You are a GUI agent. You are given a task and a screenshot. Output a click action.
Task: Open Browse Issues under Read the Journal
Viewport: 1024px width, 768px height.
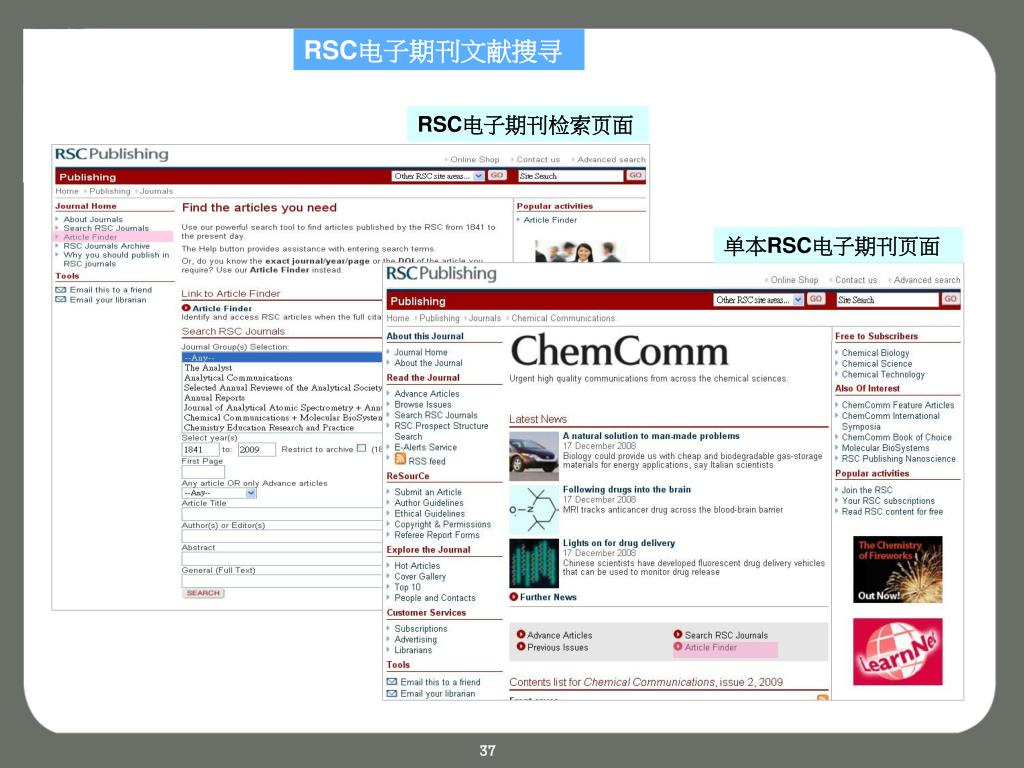click(423, 404)
